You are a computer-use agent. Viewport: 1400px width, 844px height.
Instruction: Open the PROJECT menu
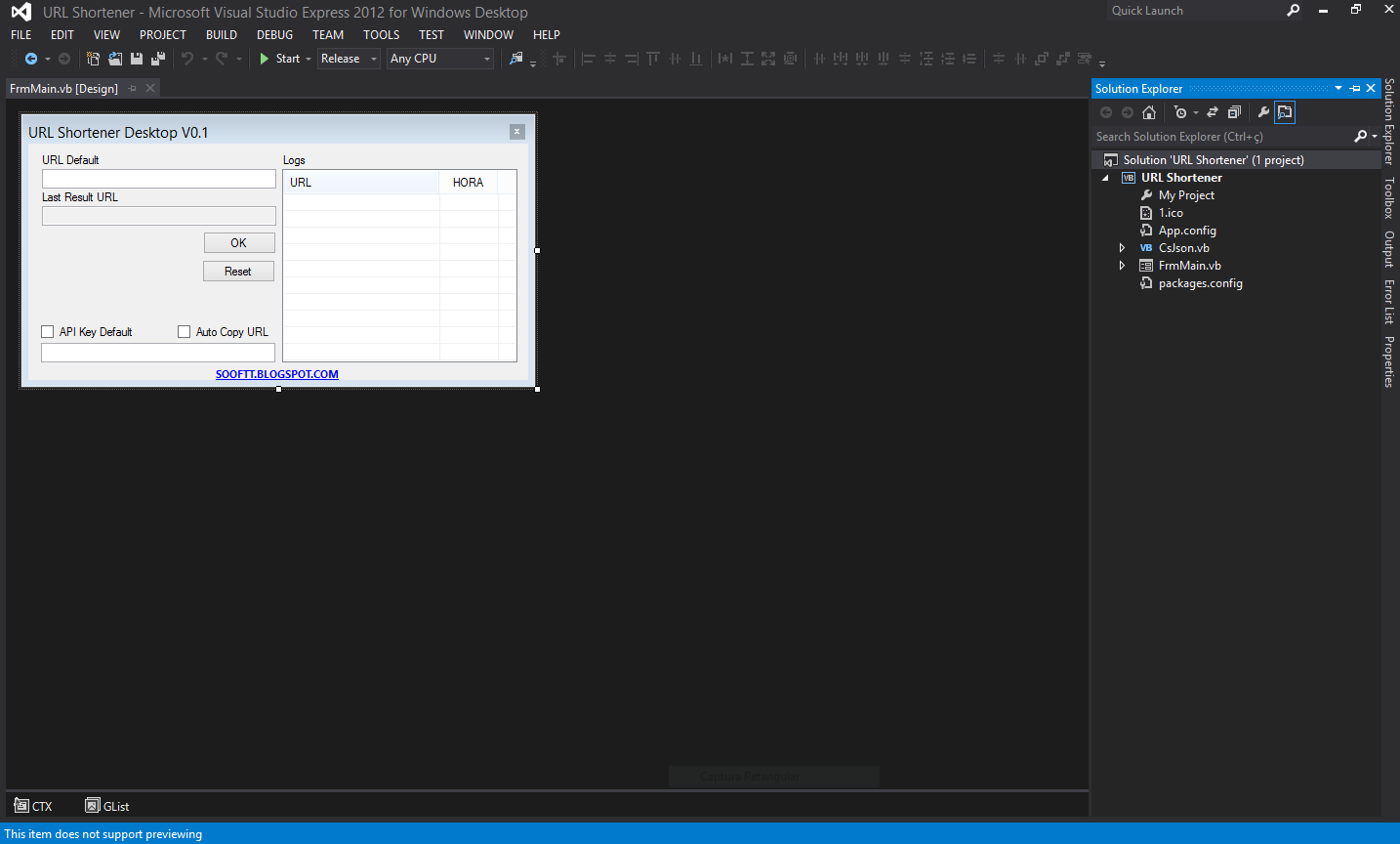[x=163, y=34]
